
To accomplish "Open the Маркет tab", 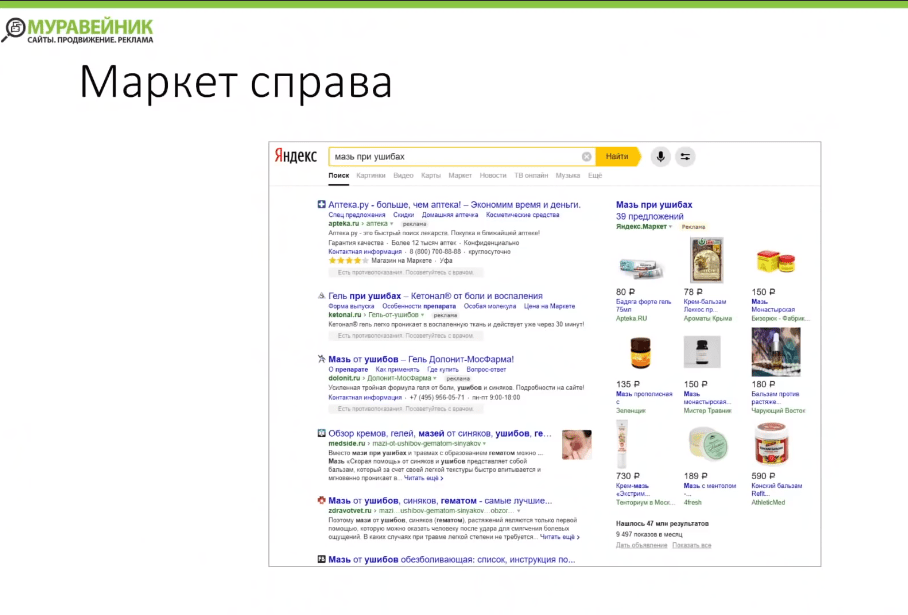I will tap(460, 175).
